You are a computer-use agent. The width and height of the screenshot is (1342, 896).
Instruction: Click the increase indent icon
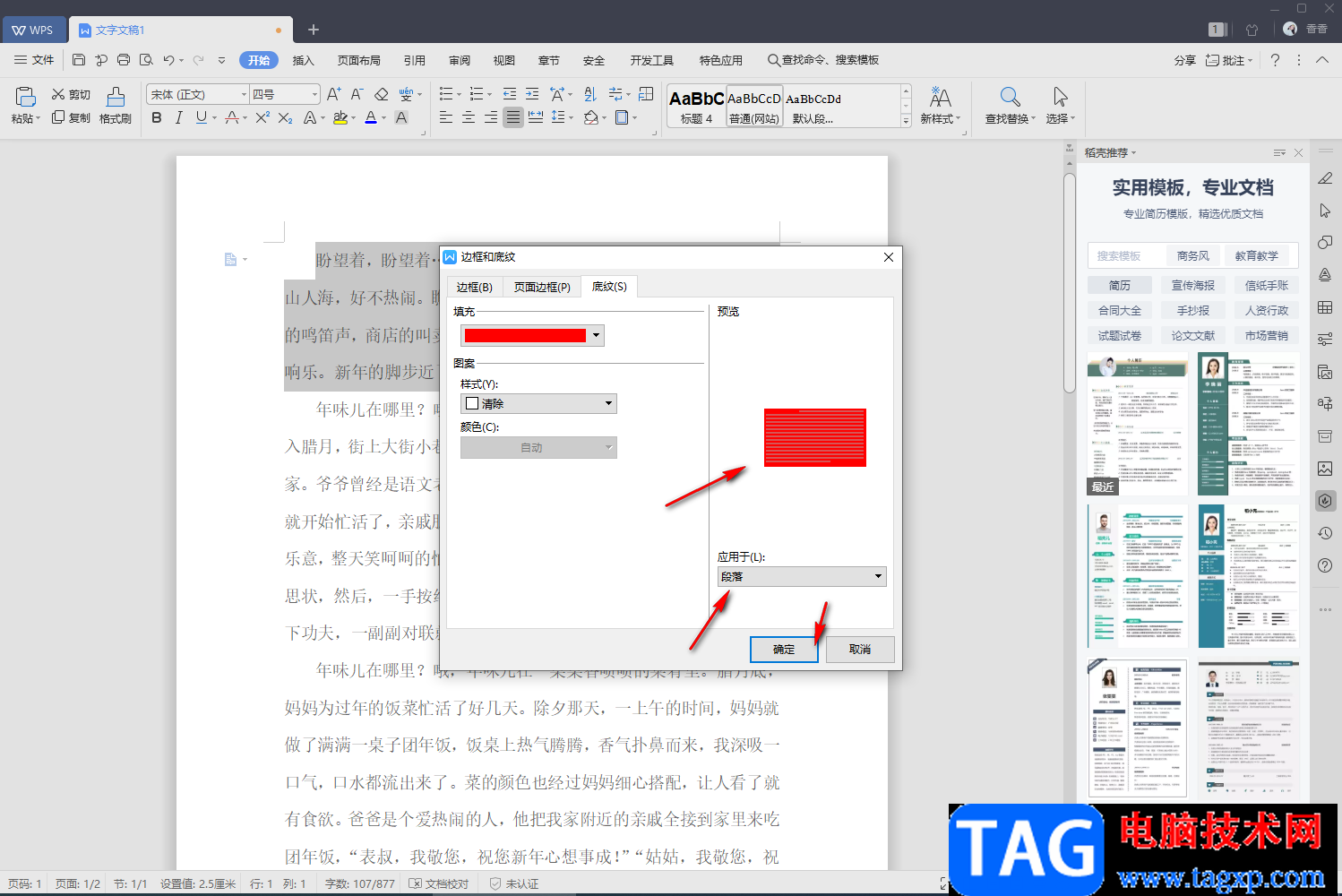point(532,94)
